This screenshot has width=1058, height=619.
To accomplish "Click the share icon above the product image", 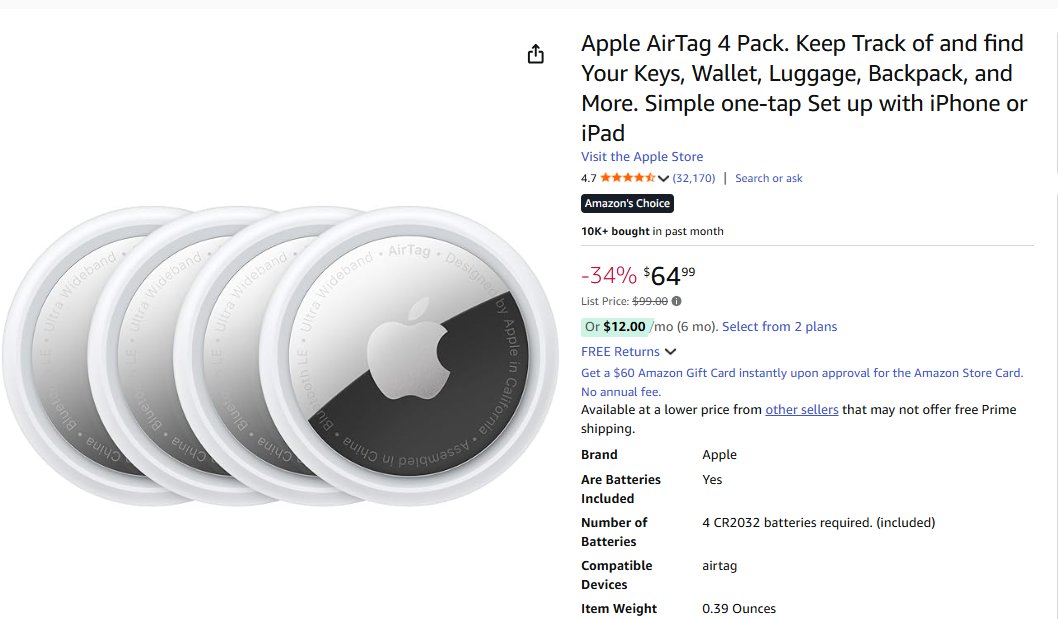I will pyautogui.click(x=536, y=54).
